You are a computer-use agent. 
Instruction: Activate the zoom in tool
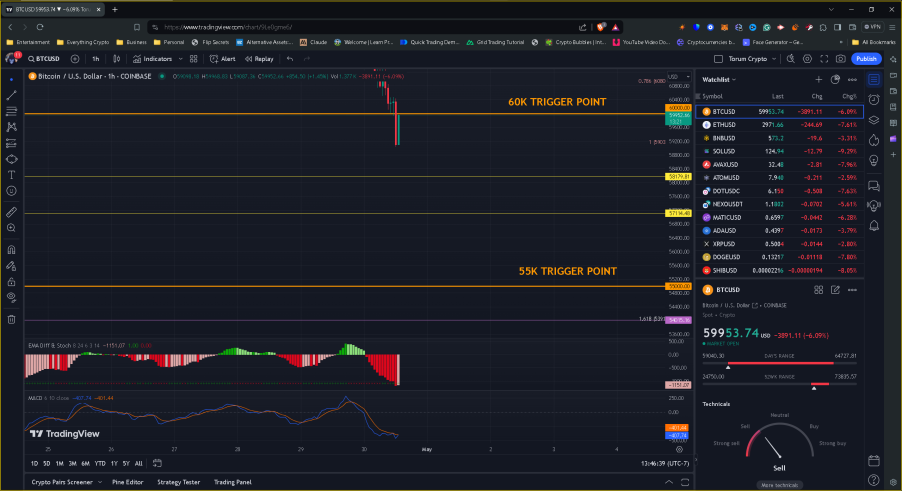[11, 228]
